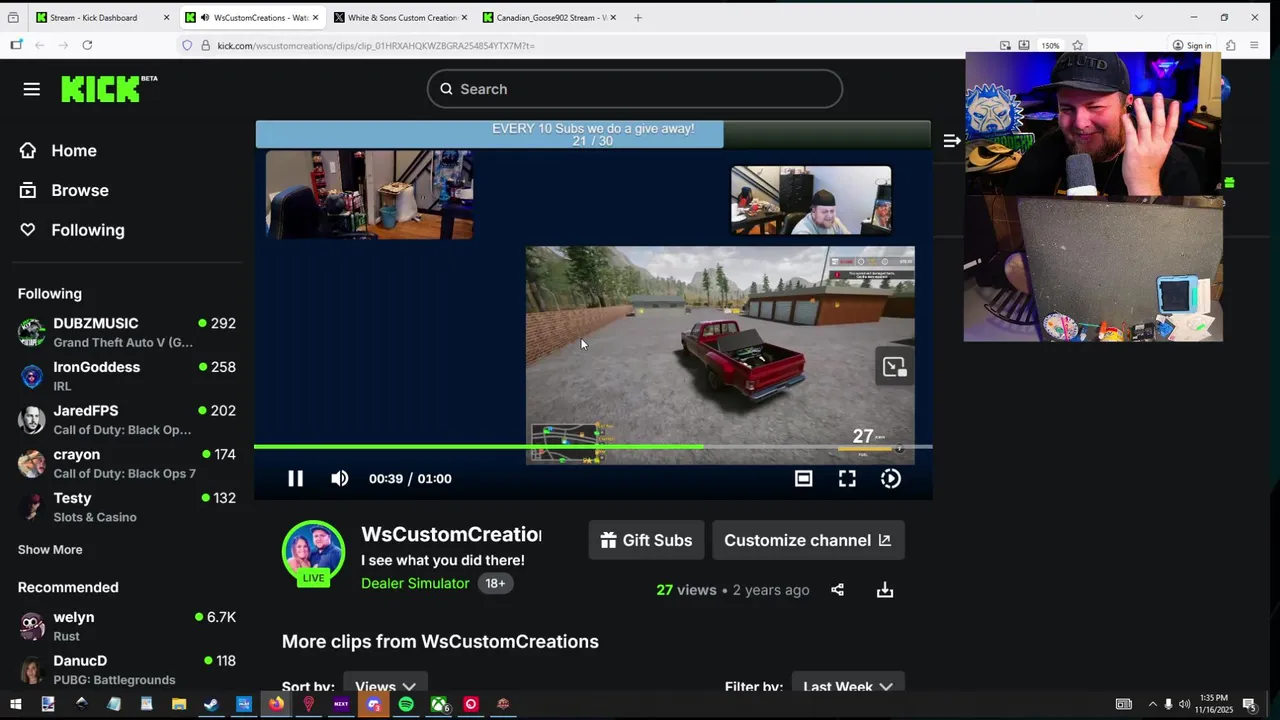1280x720 pixels.
Task: Open Windows notification center
Action: click(1249, 704)
